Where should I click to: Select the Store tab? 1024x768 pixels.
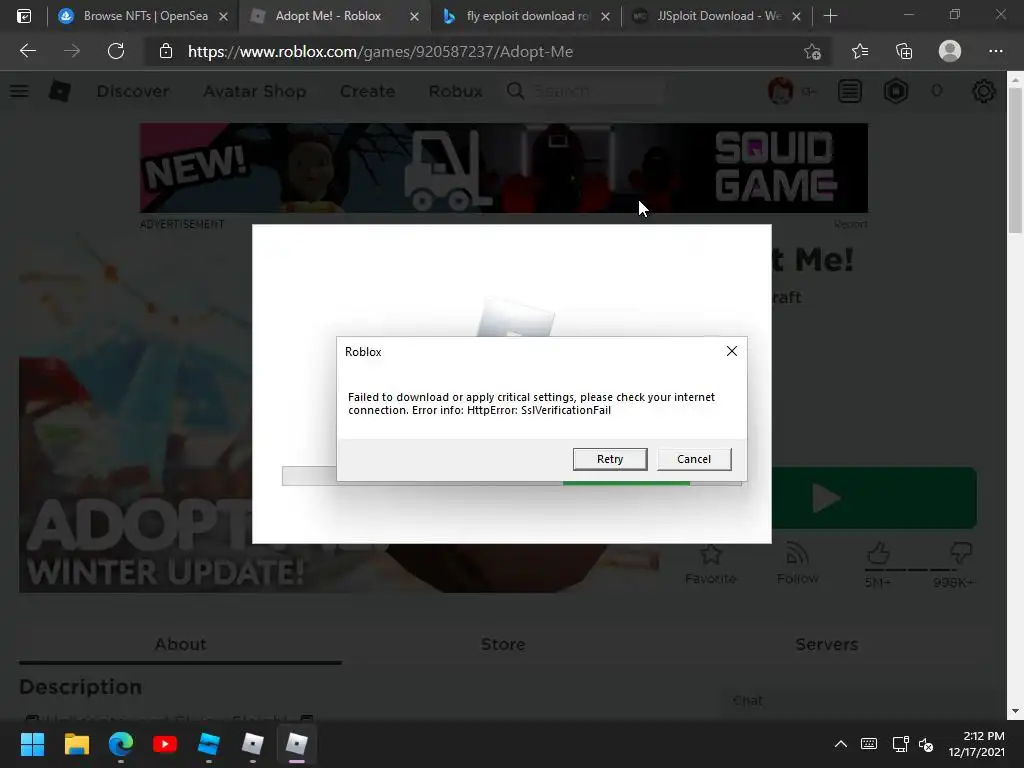point(503,645)
